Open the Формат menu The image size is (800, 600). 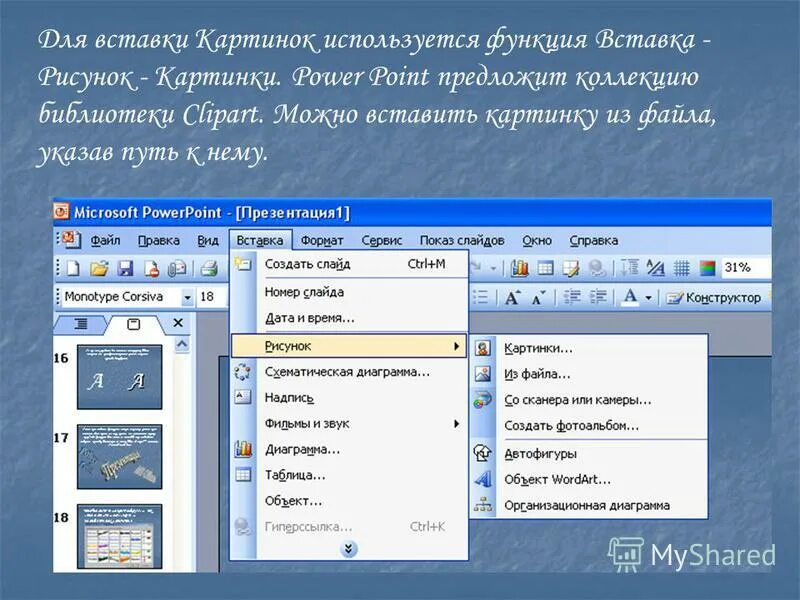pyautogui.click(x=321, y=240)
